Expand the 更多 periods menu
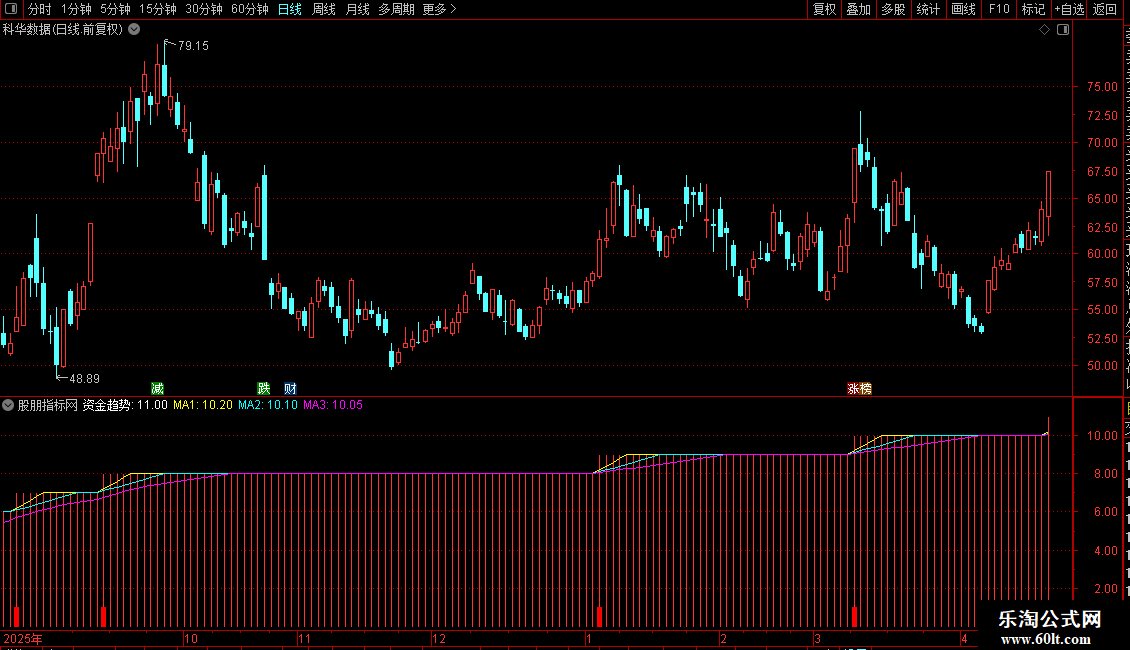 coord(440,9)
